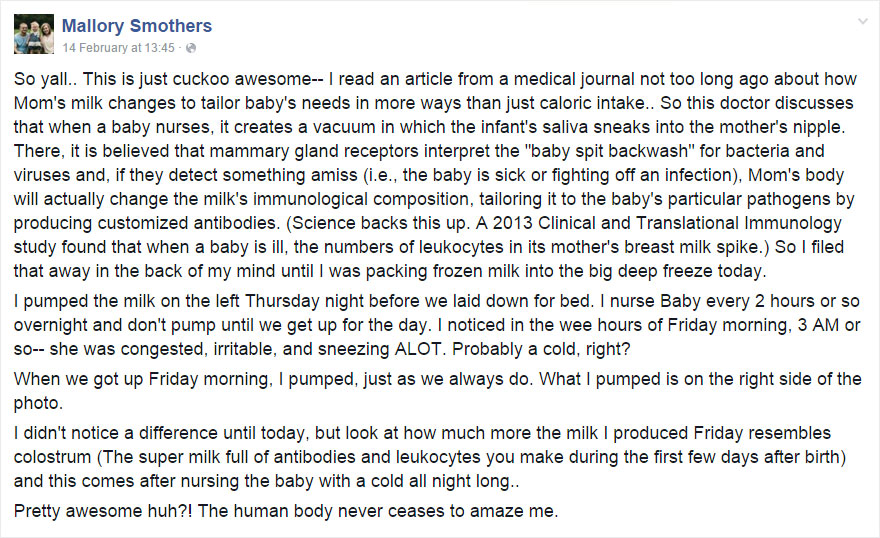This screenshot has width=880, height=538.
Task: Open the post options chevron menu
Action: click(862, 22)
